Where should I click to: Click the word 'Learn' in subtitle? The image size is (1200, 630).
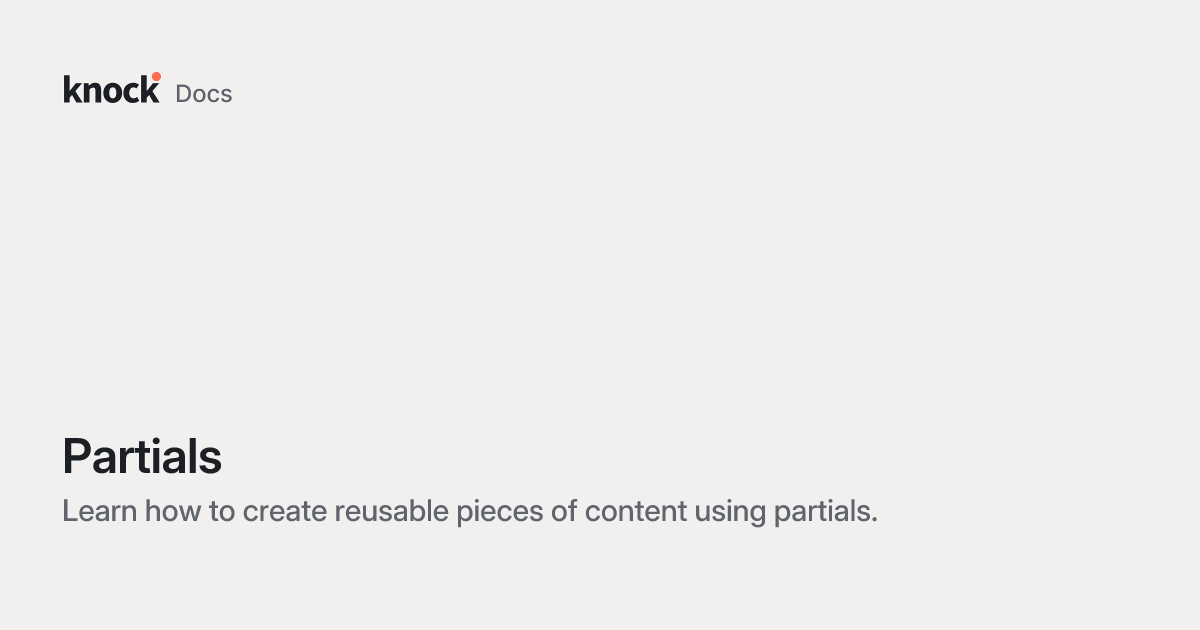click(100, 511)
